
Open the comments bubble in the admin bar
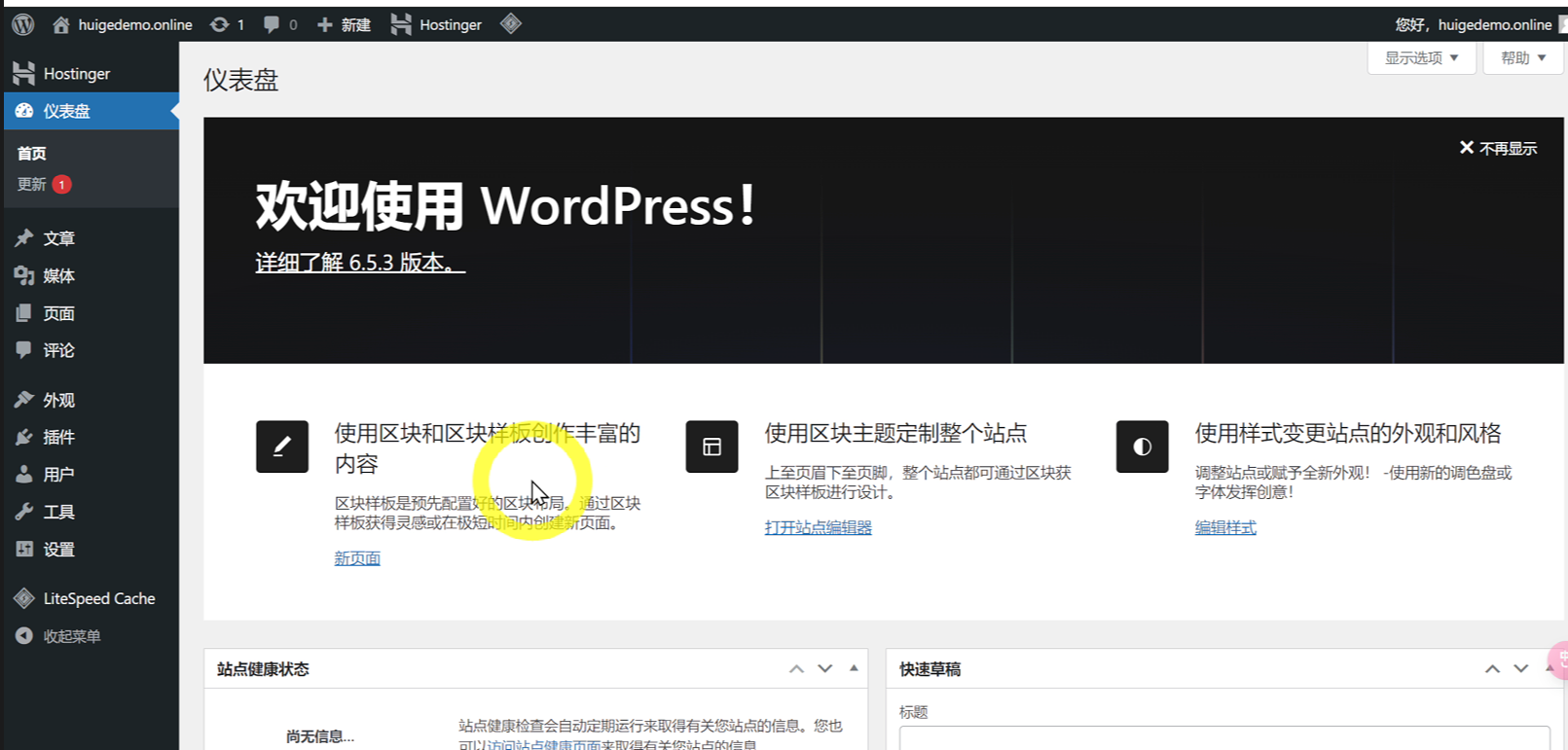[280, 24]
